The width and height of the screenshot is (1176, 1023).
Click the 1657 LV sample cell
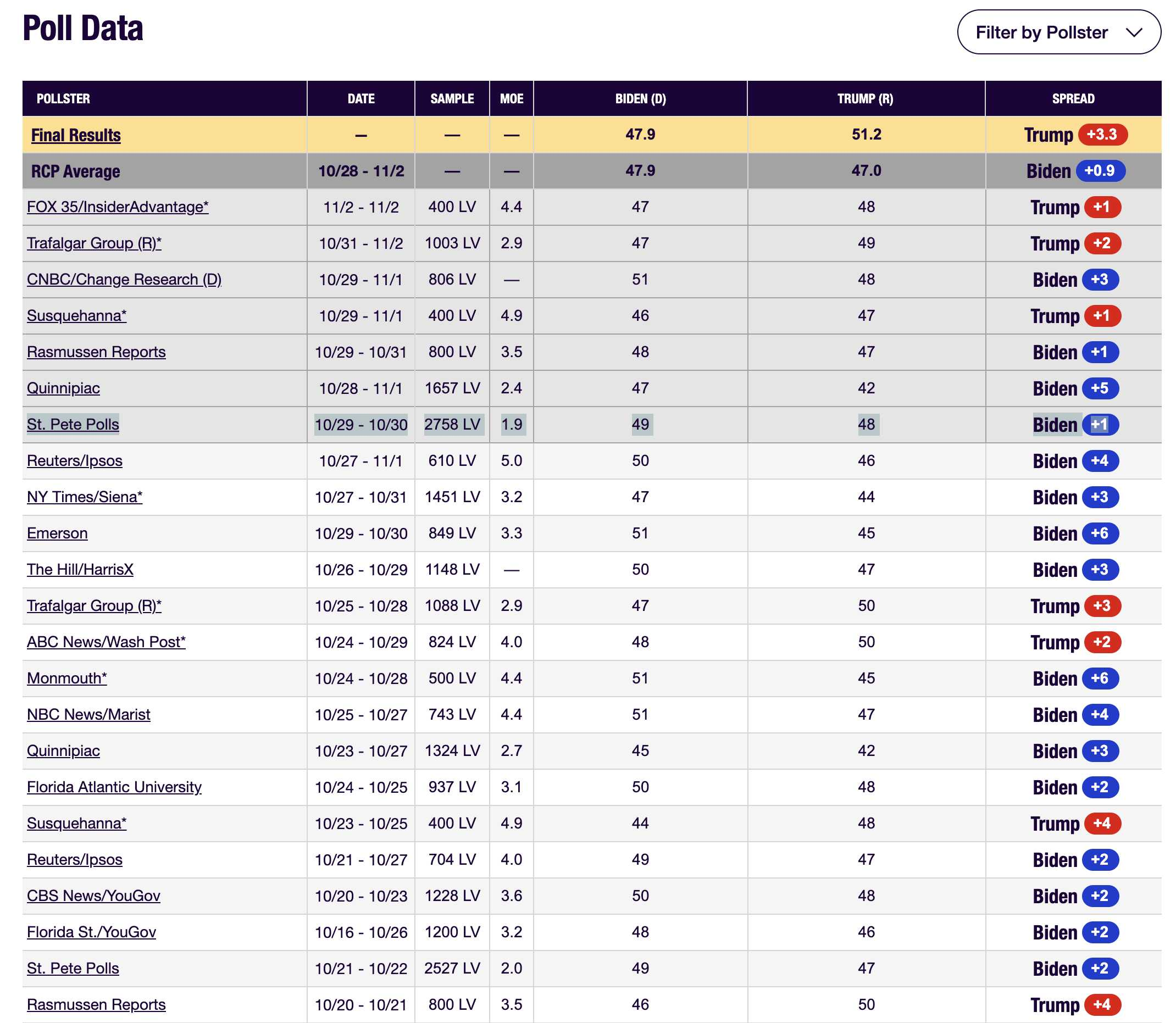click(452, 388)
